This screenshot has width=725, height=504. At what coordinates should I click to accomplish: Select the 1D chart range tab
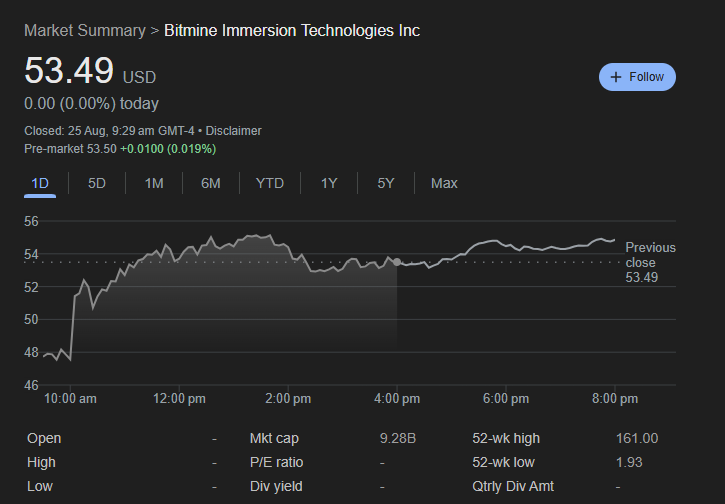pyautogui.click(x=40, y=183)
